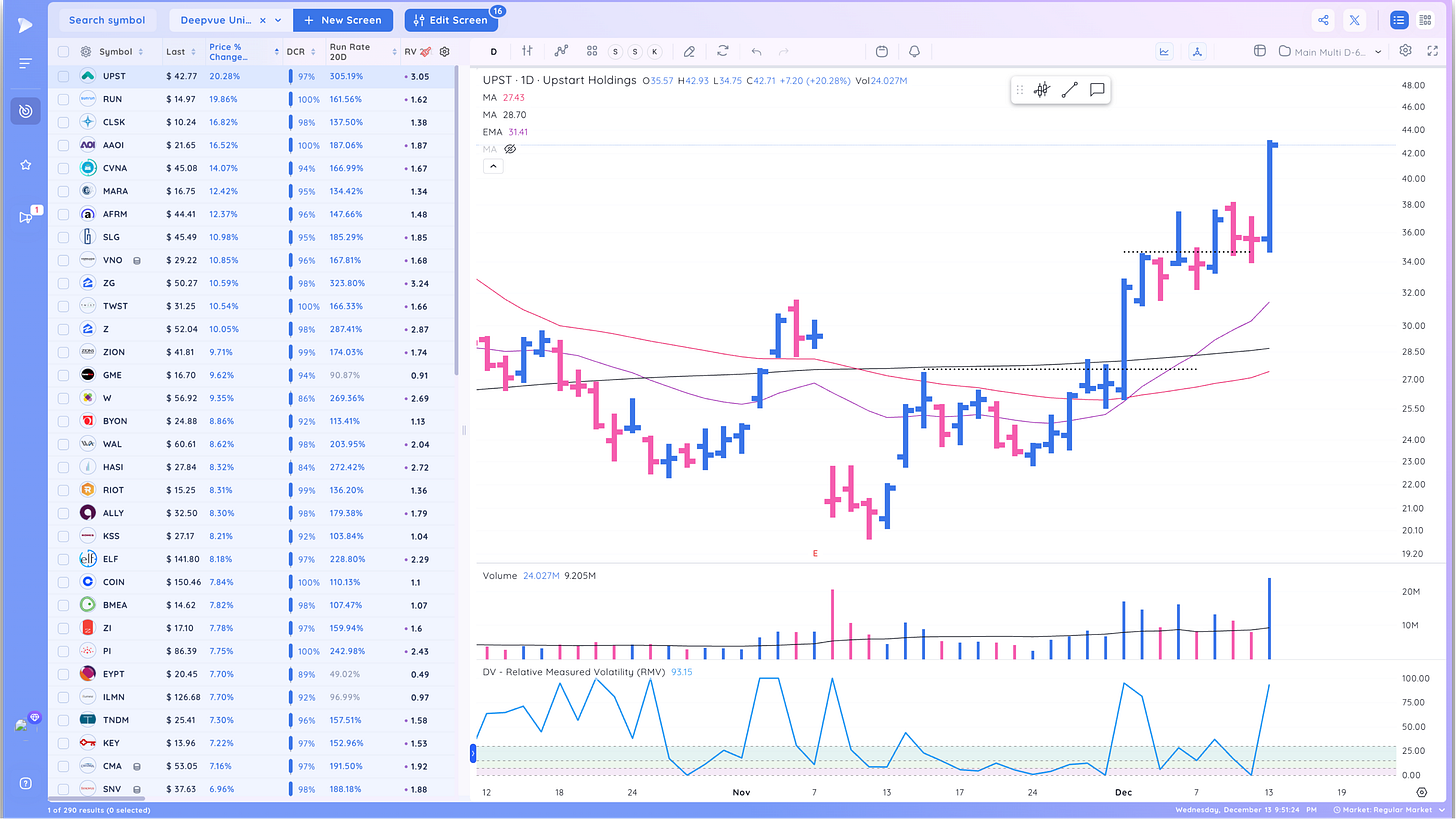Tick the checkbox for RUN row

[x=63, y=99]
